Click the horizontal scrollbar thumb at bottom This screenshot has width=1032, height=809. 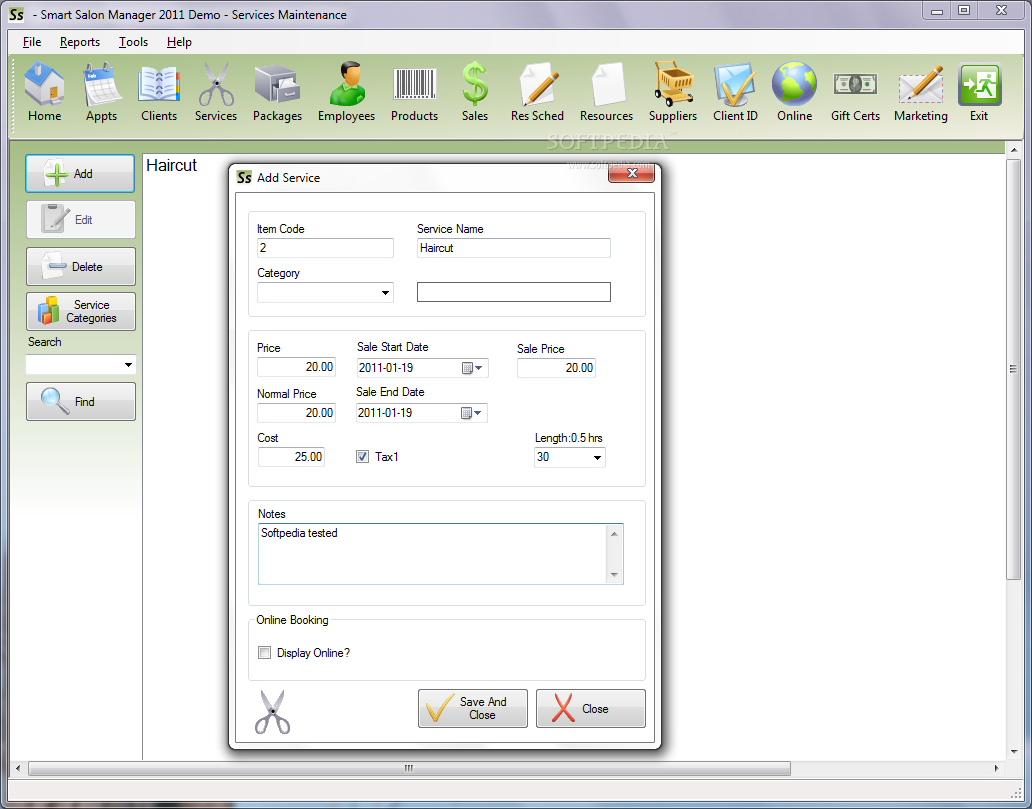coord(409,768)
